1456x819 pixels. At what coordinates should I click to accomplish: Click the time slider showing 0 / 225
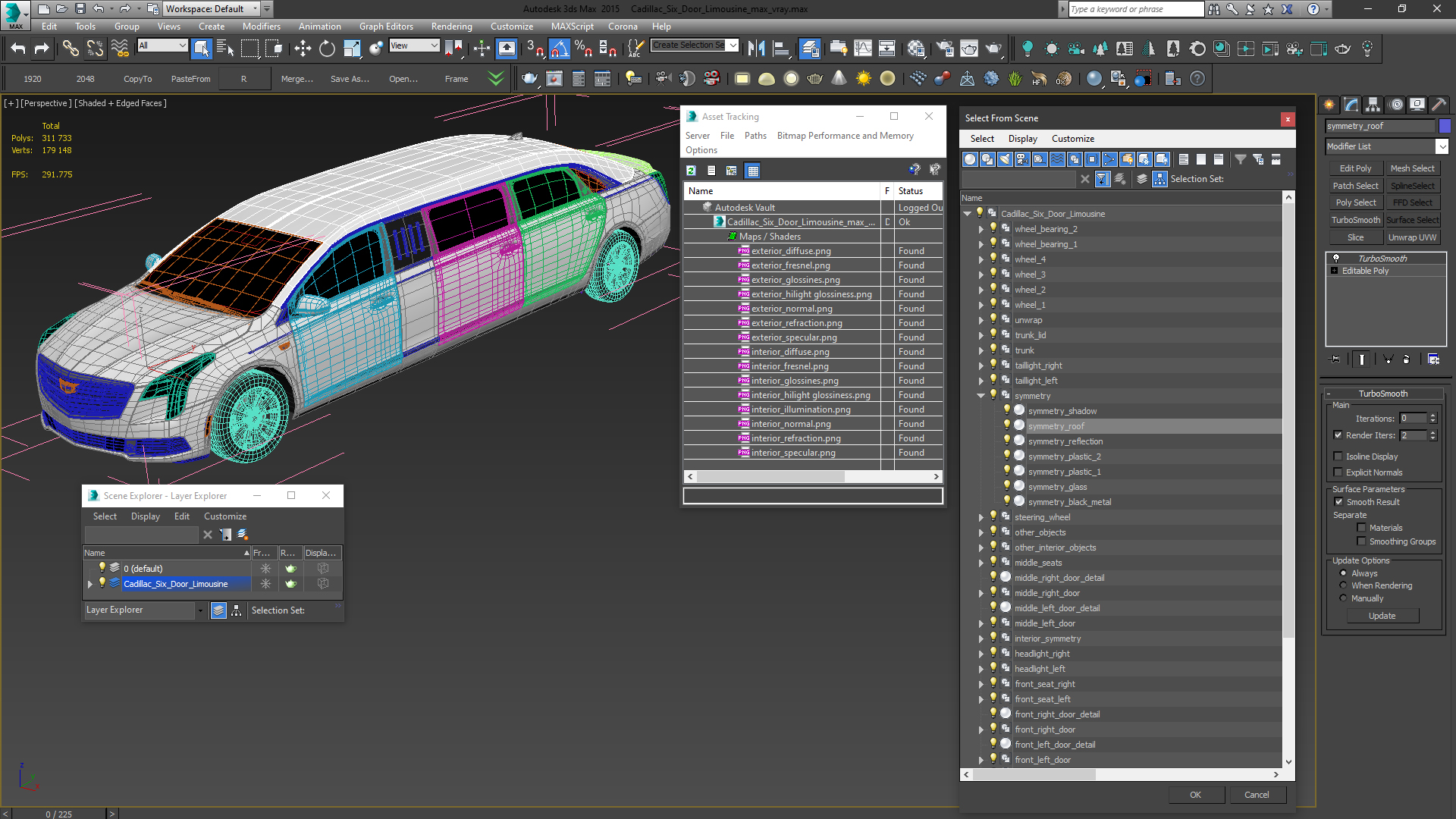(x=59, y=814)
